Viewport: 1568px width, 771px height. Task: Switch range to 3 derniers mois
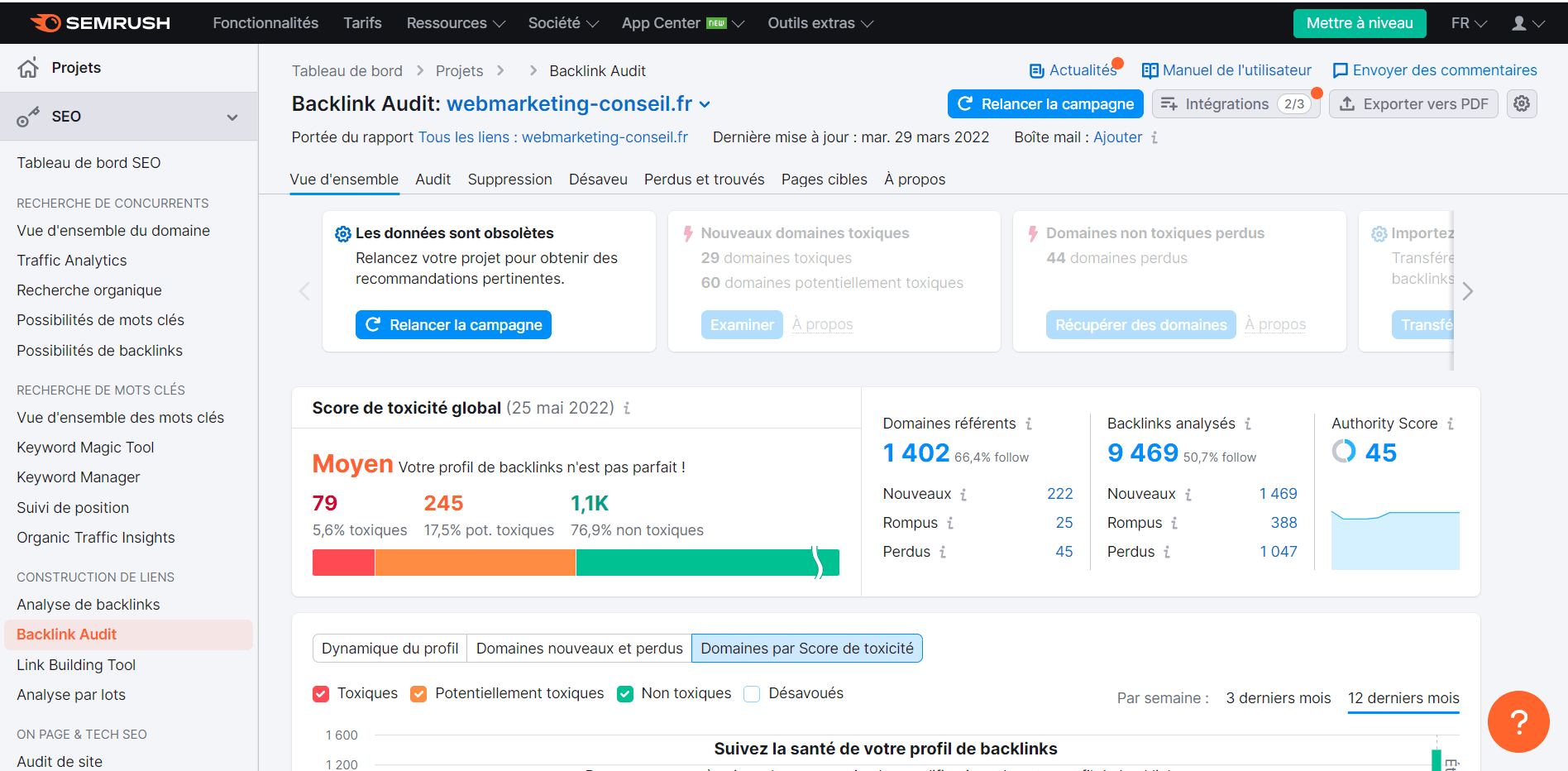(x=1278, y=698)
